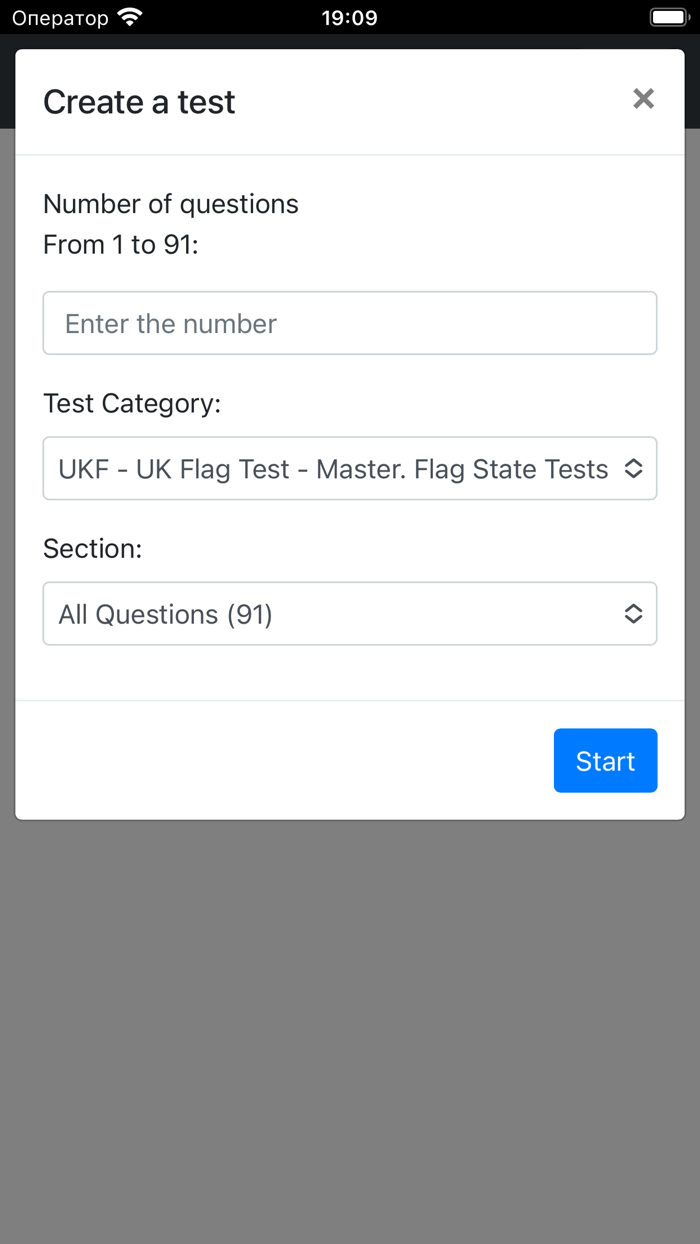700x1244 pixels.
Task: Click the Create a test title
Action: click(138, 101)
